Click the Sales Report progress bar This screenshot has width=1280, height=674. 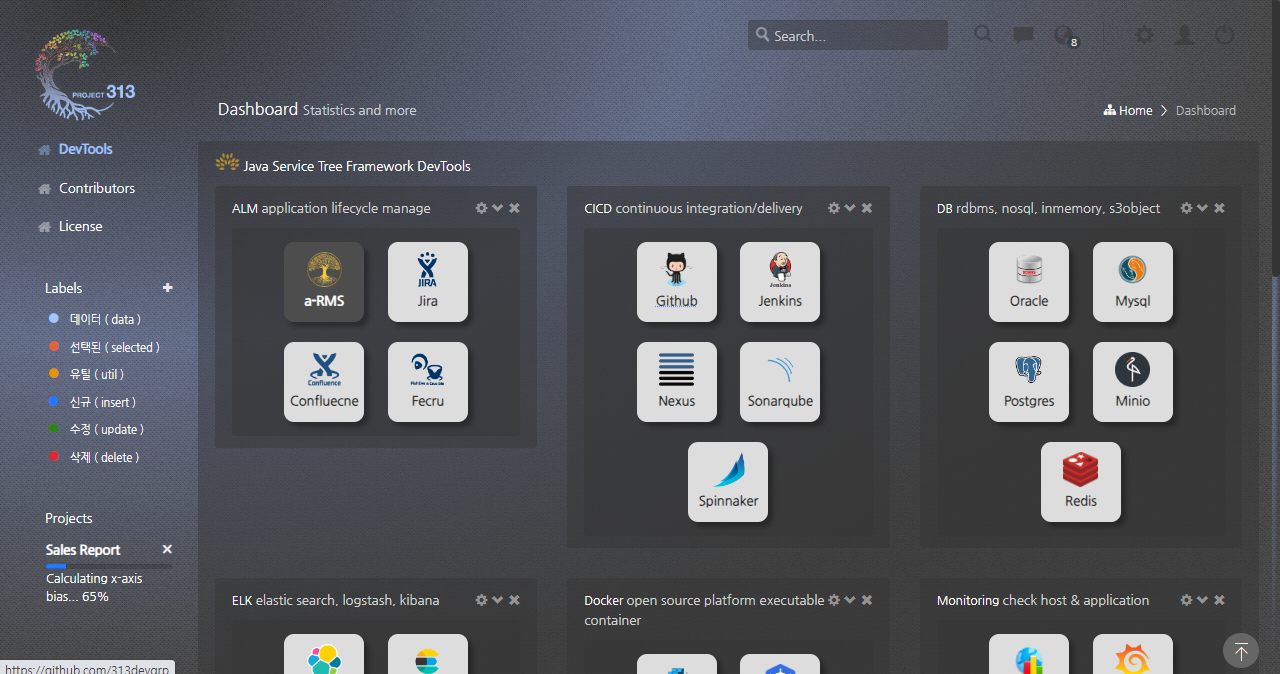tap(109, 567)
